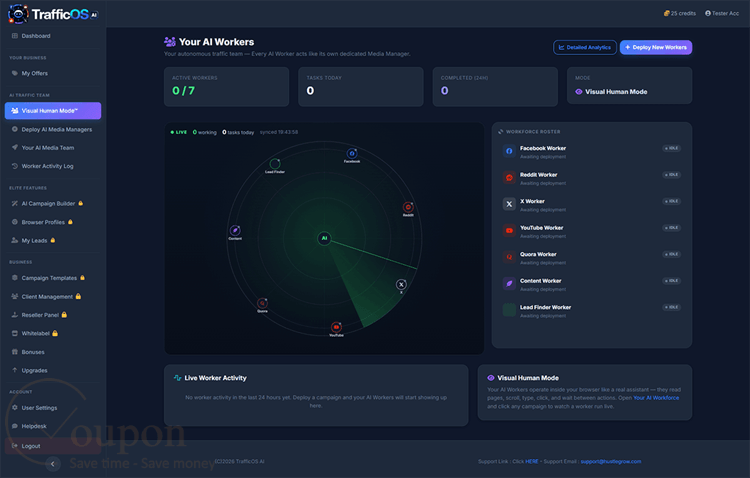Click Reddit Worker icon in roster
750x478 pixels.
coord(509,178)
